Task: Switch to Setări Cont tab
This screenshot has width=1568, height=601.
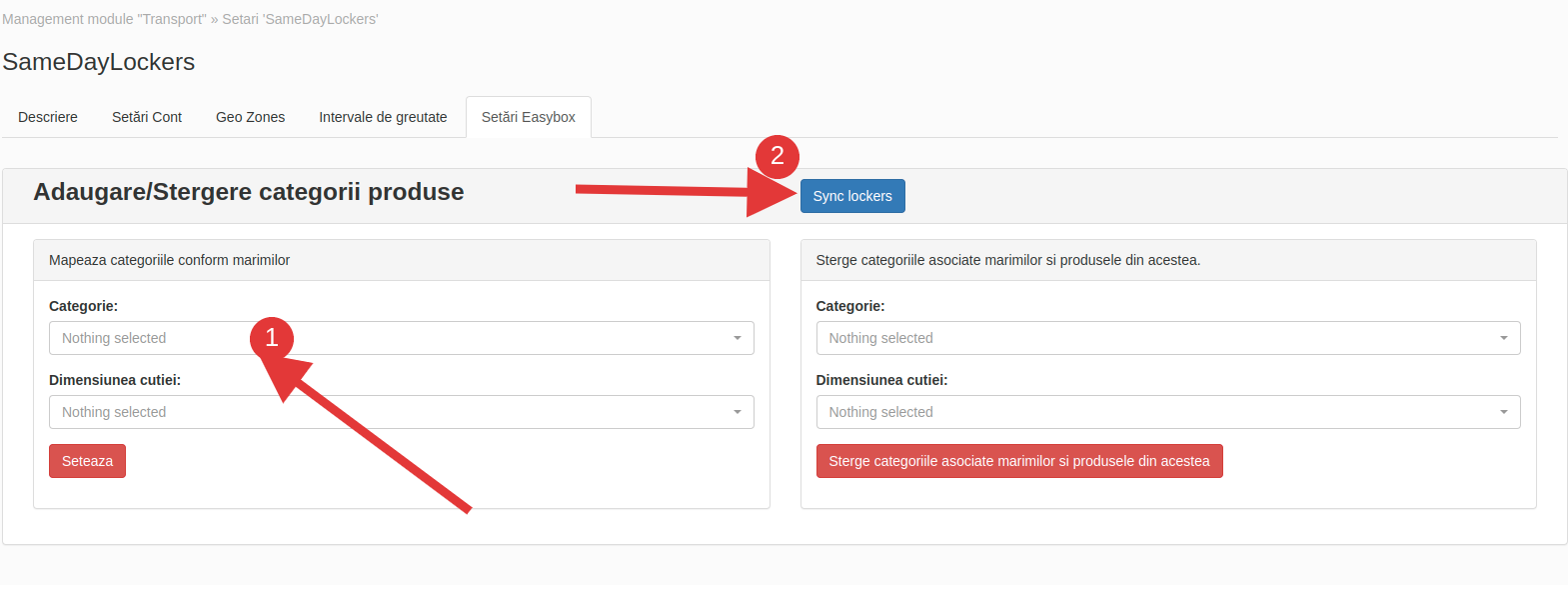Action: (x=147, y=117)
